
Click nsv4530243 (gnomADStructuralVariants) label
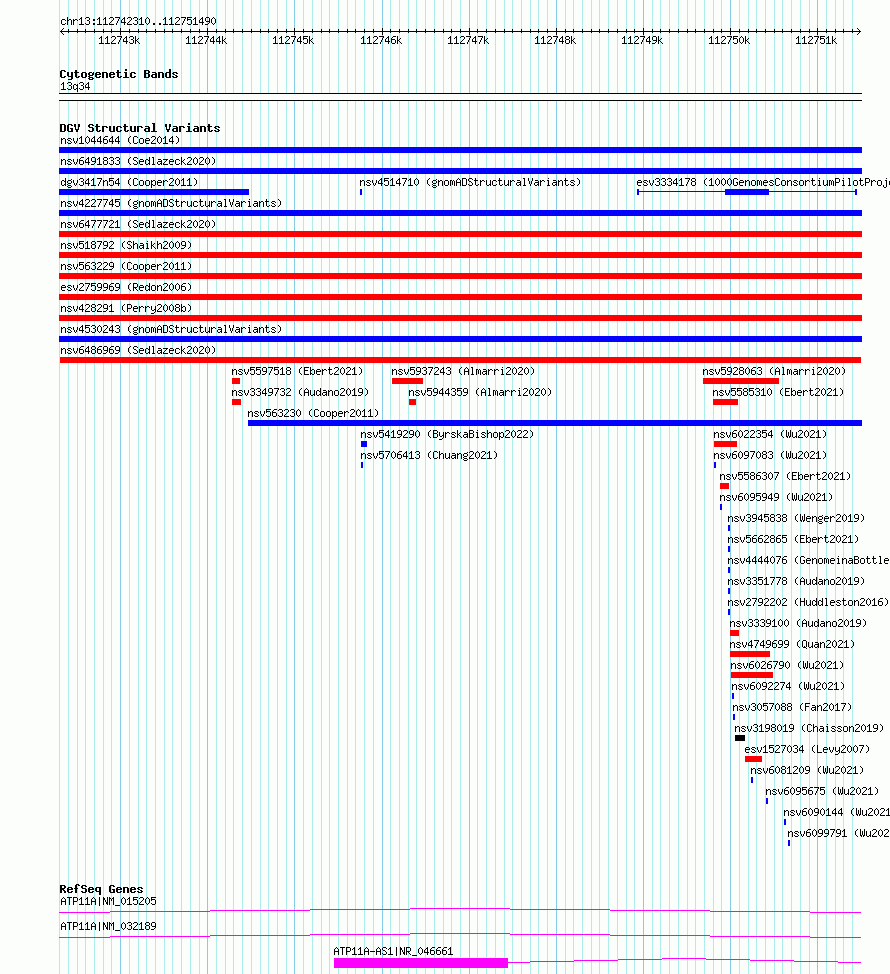171,329
